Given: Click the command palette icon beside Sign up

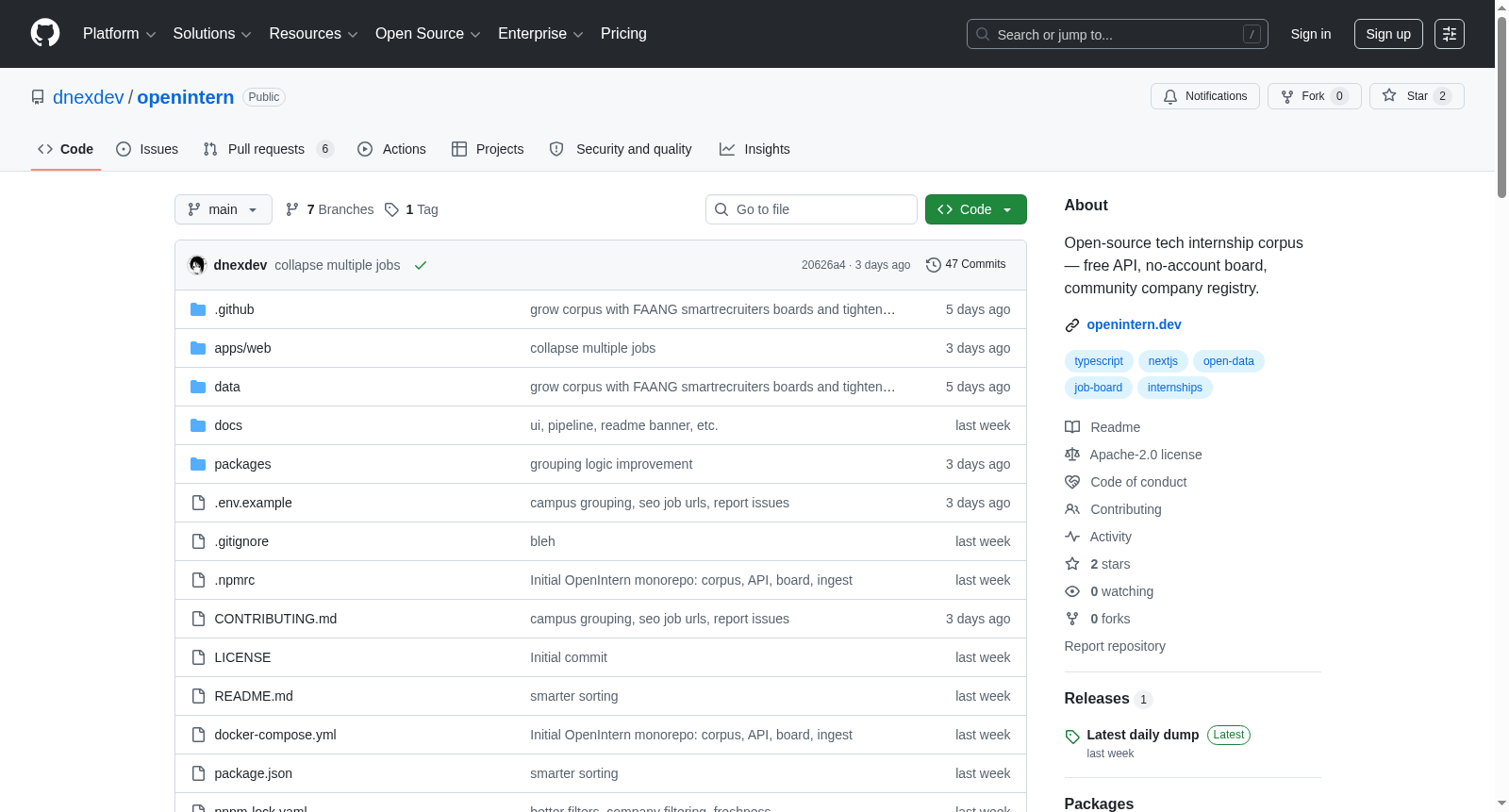Looking at the screenshot, I should (x=1450, y=34).
